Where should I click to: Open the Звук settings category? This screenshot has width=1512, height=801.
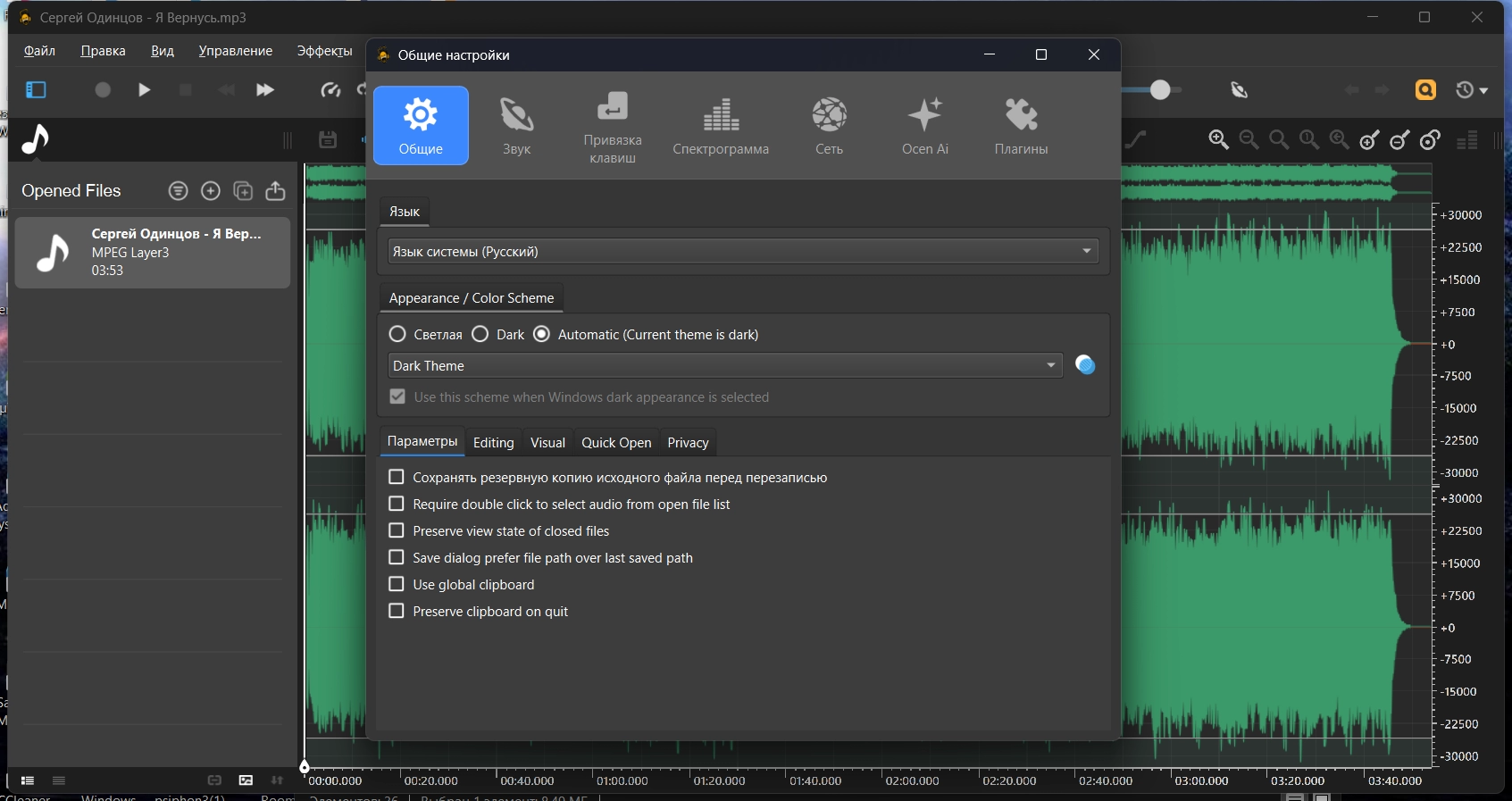tap(516, 126)
